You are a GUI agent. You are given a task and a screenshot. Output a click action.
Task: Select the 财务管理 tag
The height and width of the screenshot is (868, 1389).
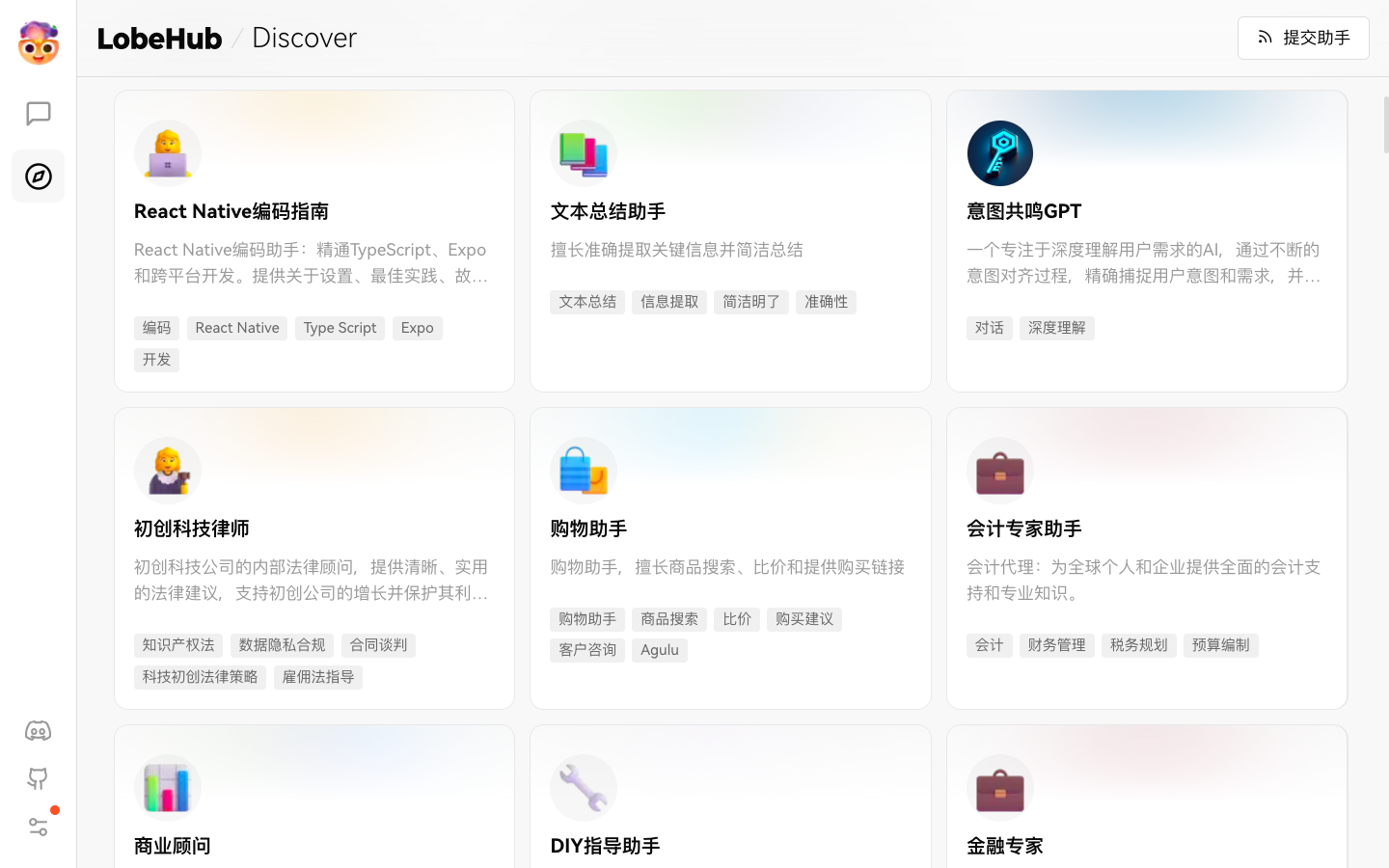1057,645
